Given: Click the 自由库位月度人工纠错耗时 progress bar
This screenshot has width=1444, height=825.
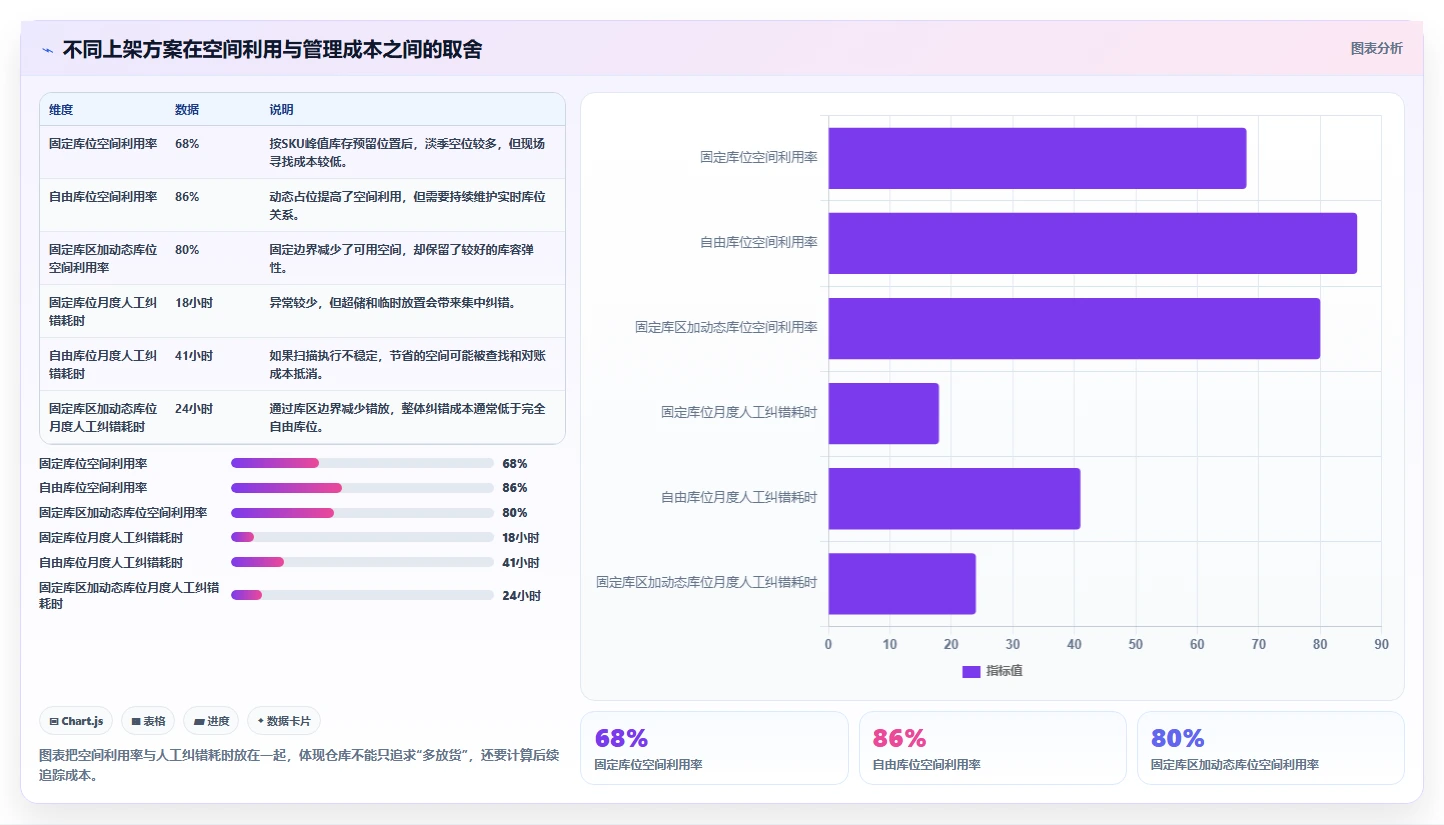Looking at the screenshot, I should [x=362, y=562].
